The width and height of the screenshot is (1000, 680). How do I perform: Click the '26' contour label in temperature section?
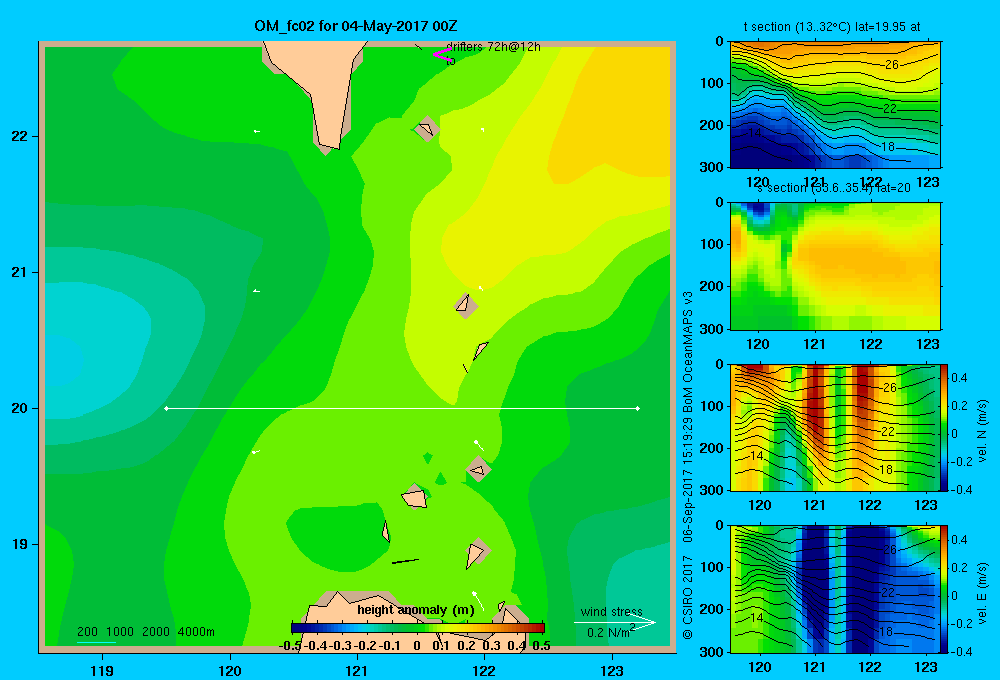click(892, 64)
